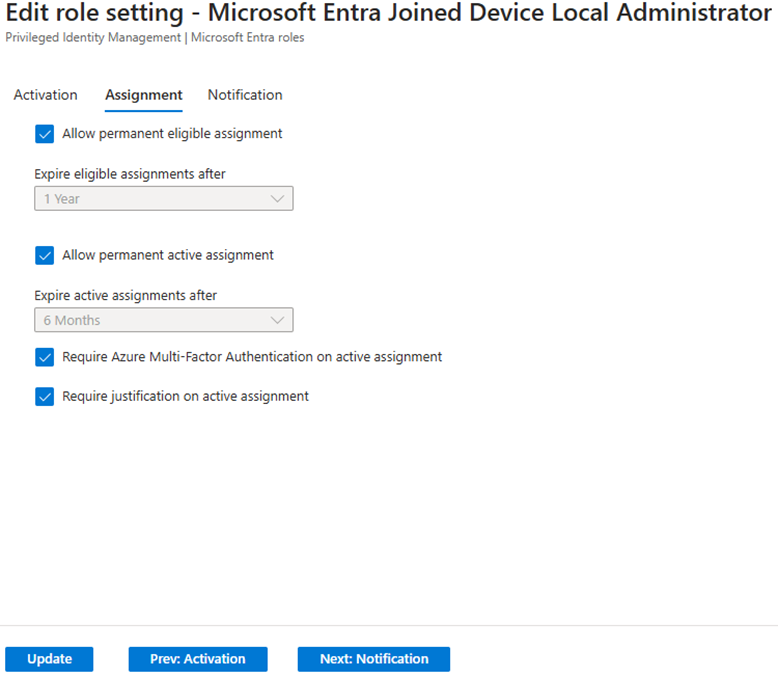This screenshot has width=778, height=678.
Task: Click the chevron arrow in the 6 Months dropdown
Action: tap(278, 321)
